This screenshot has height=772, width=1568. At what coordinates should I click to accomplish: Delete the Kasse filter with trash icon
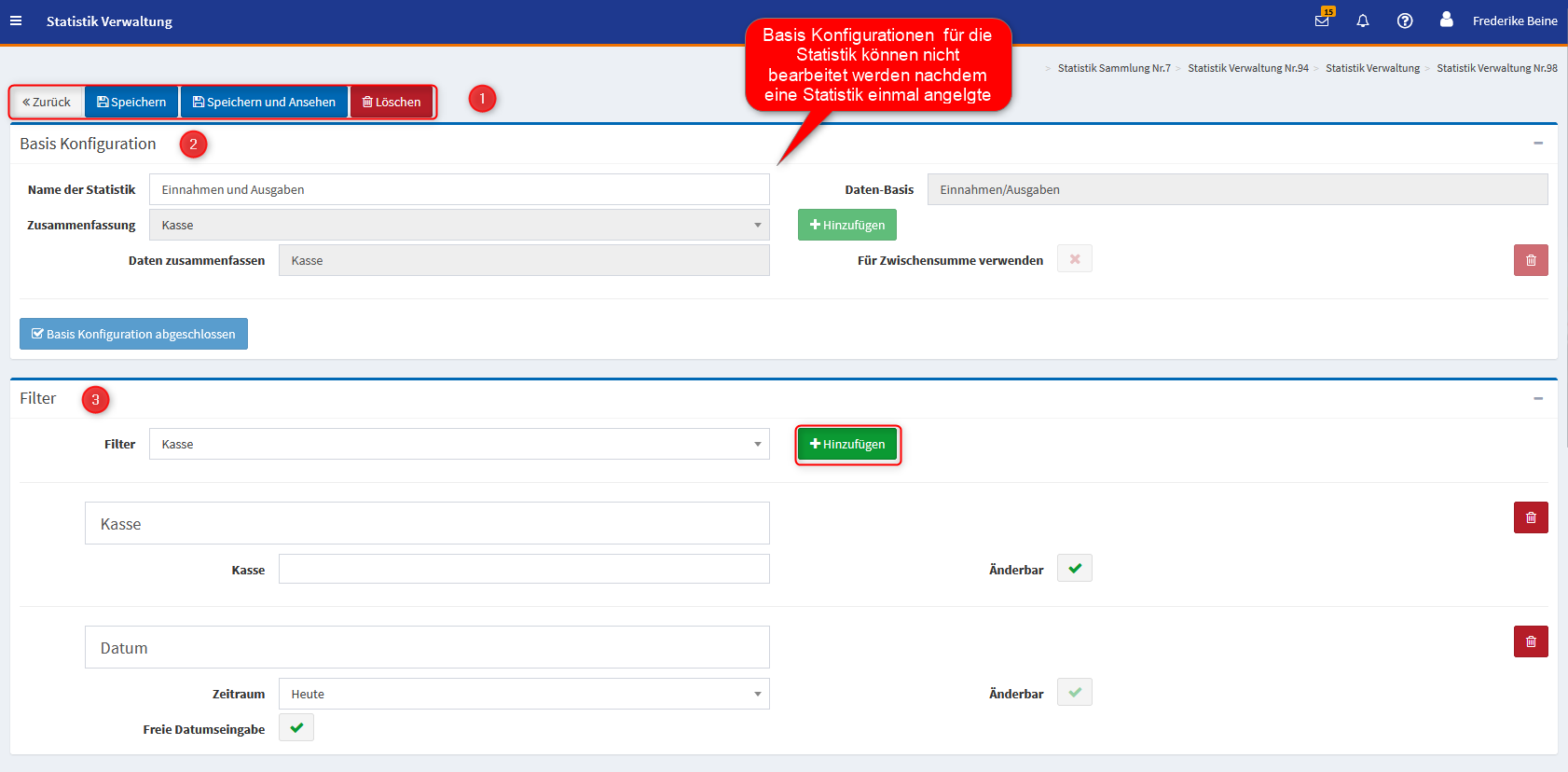click(1531, 517)
